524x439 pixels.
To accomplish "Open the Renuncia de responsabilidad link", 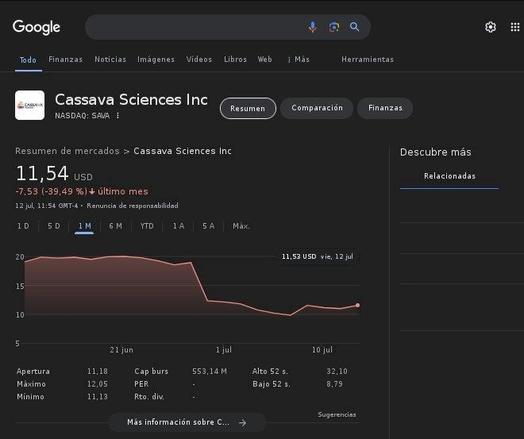I will pos(132,205).
